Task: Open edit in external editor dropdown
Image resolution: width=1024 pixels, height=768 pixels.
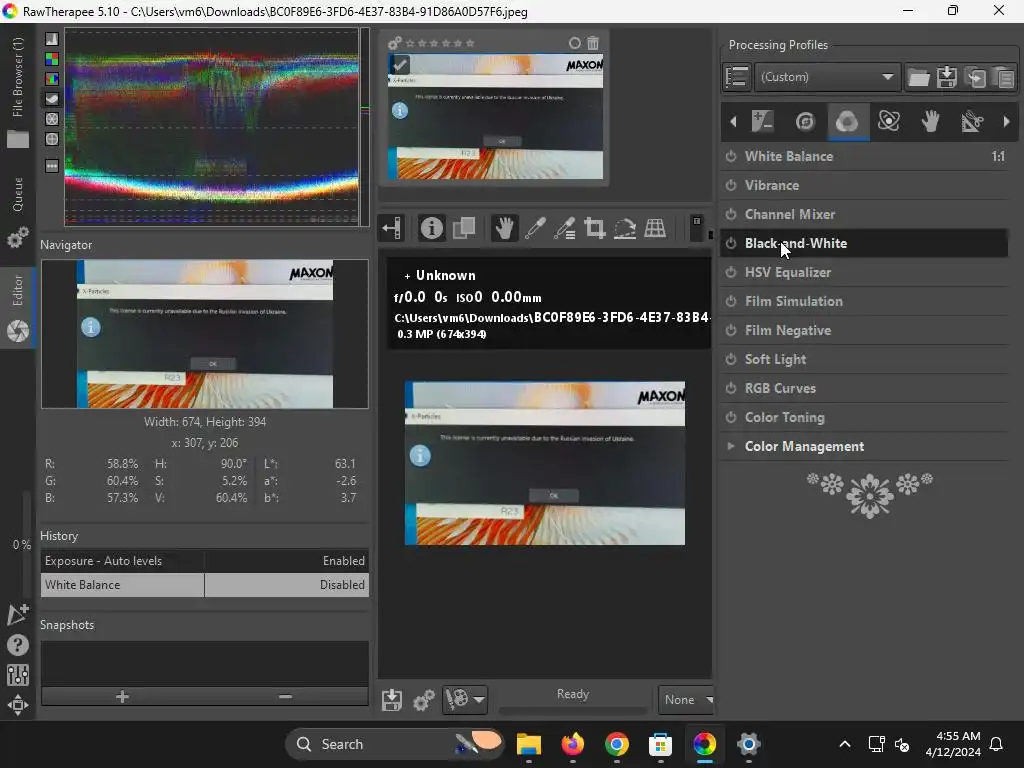Action: click(x=479, y=700)
